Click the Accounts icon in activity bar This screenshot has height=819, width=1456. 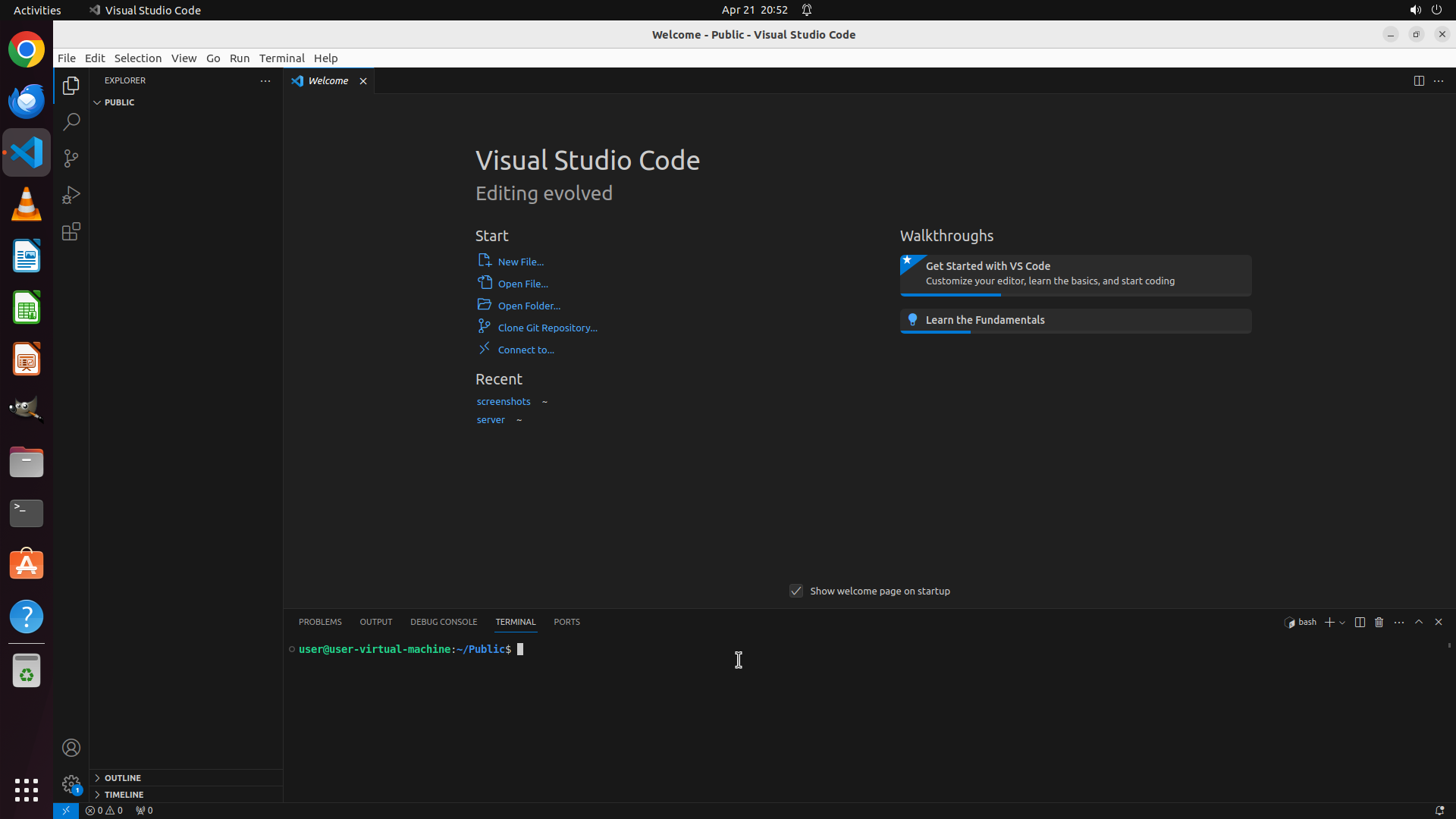click(x=71, y=748)
